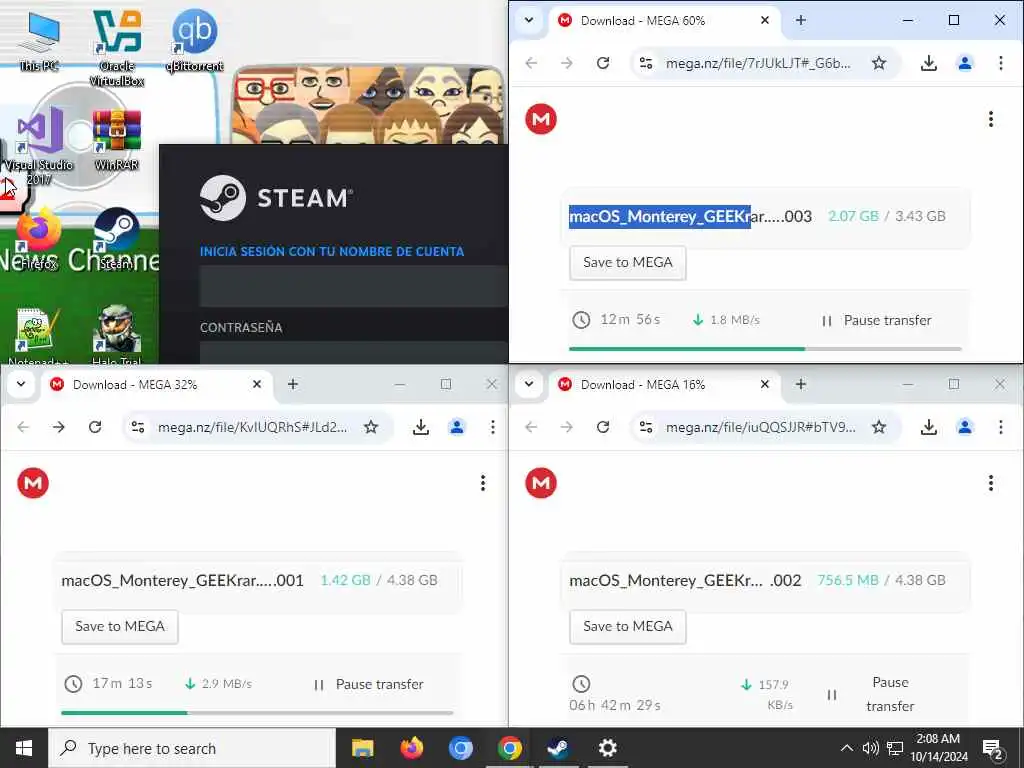Open Halo Trial desktop shortcut

click(x=117, y=336)
